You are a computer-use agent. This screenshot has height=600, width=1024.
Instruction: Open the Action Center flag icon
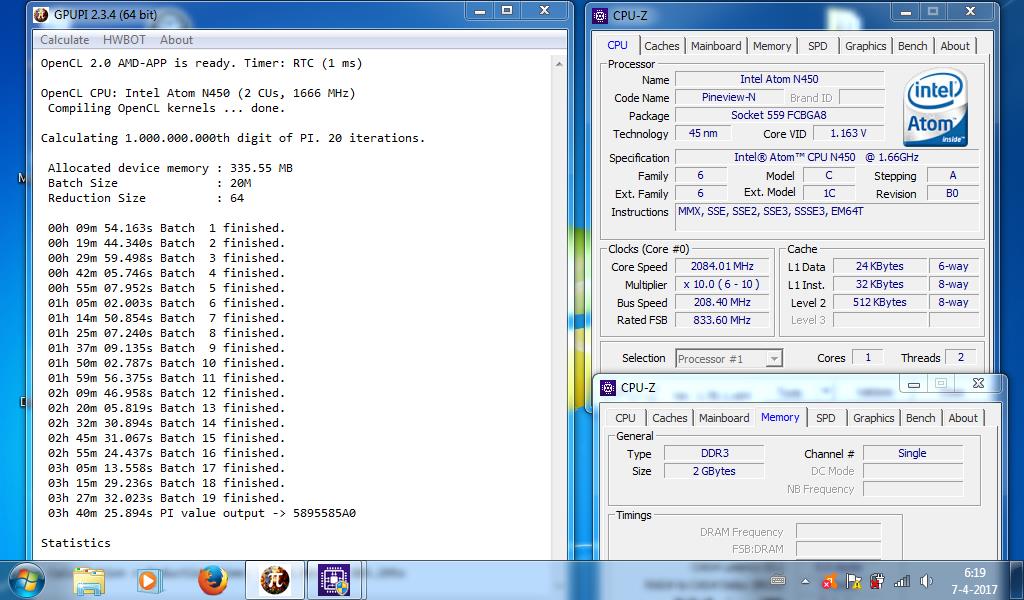point(853,580)
